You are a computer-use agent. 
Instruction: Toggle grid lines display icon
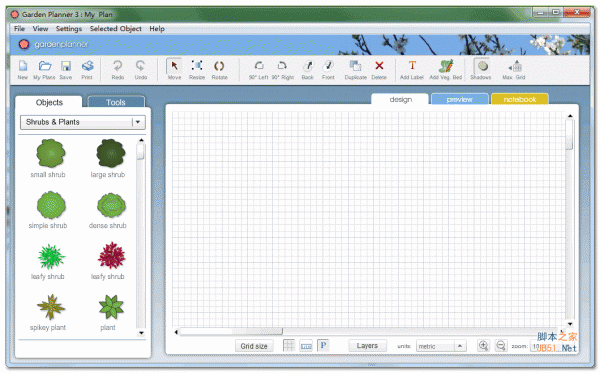[x=289, y=346]
